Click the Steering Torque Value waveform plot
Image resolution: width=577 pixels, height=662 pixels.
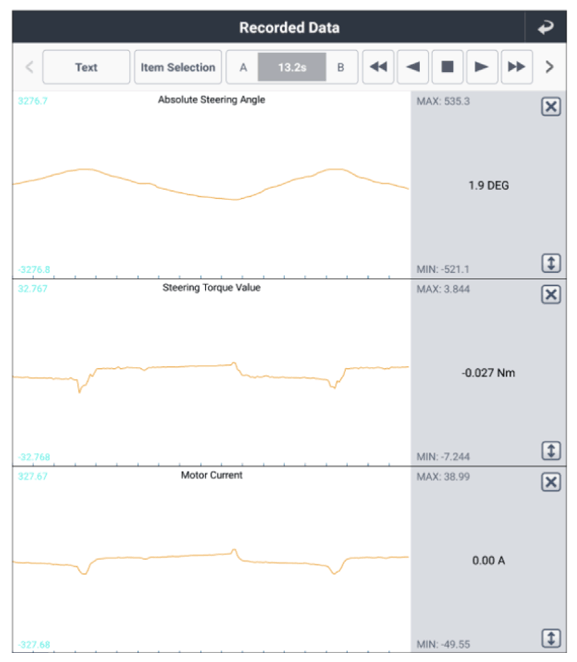211,373
